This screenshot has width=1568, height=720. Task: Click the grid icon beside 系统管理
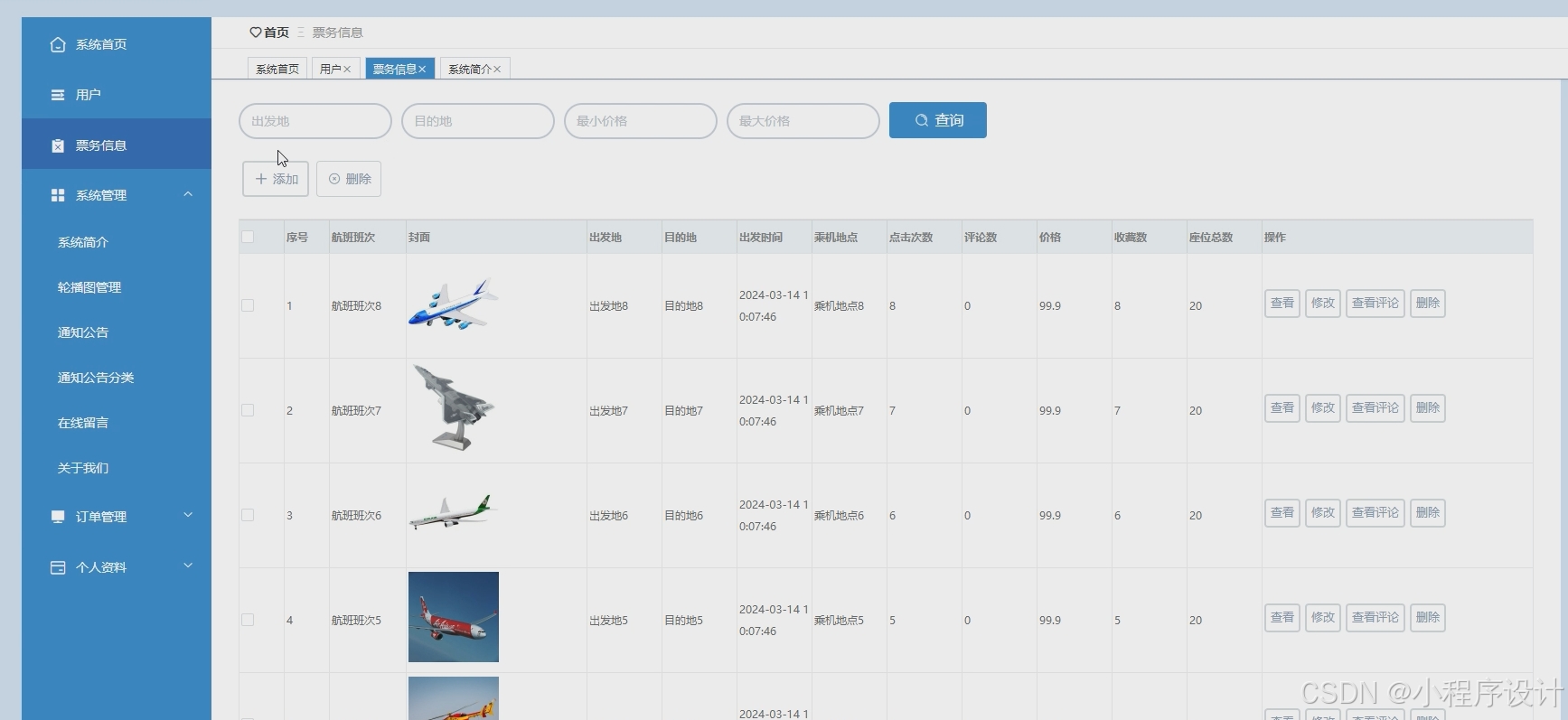coord(58,195)
